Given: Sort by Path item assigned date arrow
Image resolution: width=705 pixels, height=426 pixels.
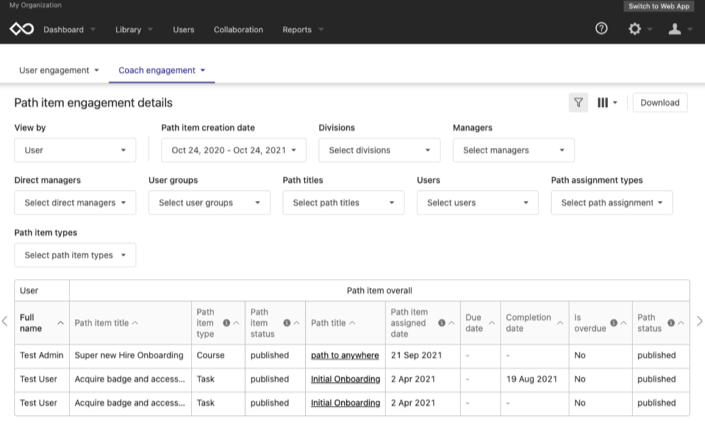Looking at the screenshot, I should coord(451,323).
